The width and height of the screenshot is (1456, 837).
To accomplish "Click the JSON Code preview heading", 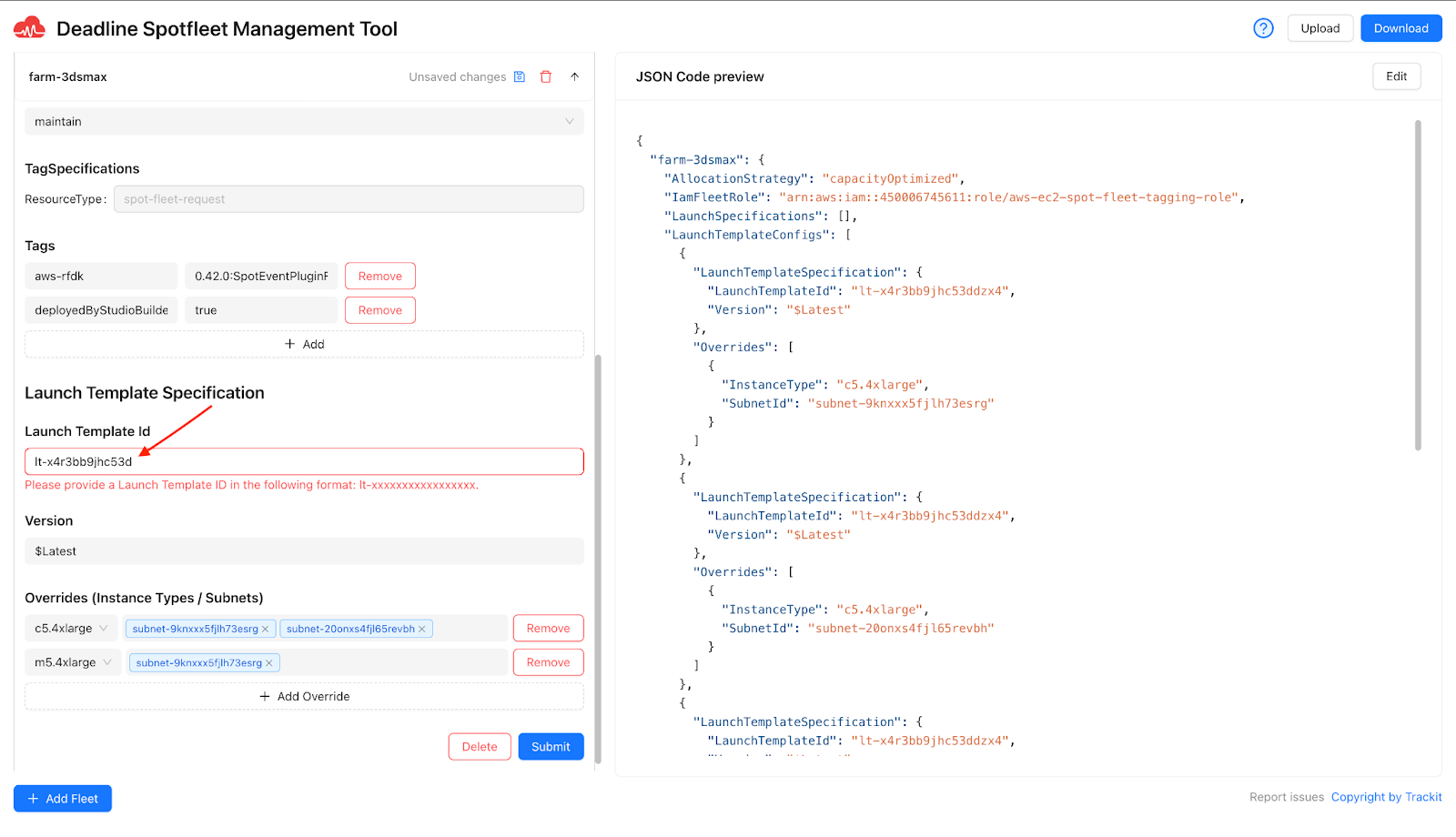I will click(700, 77).
